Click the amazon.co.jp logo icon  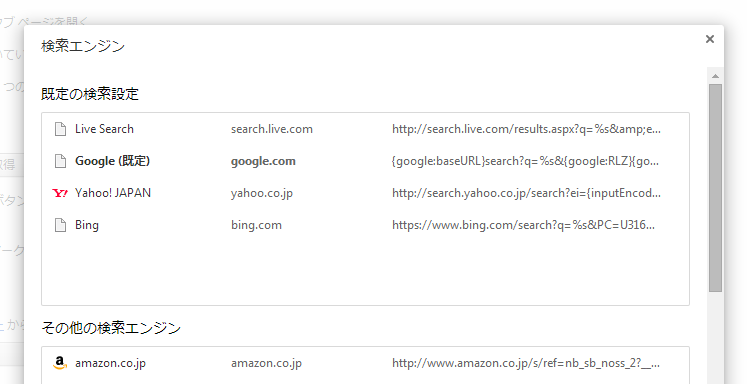click(60, 363)
